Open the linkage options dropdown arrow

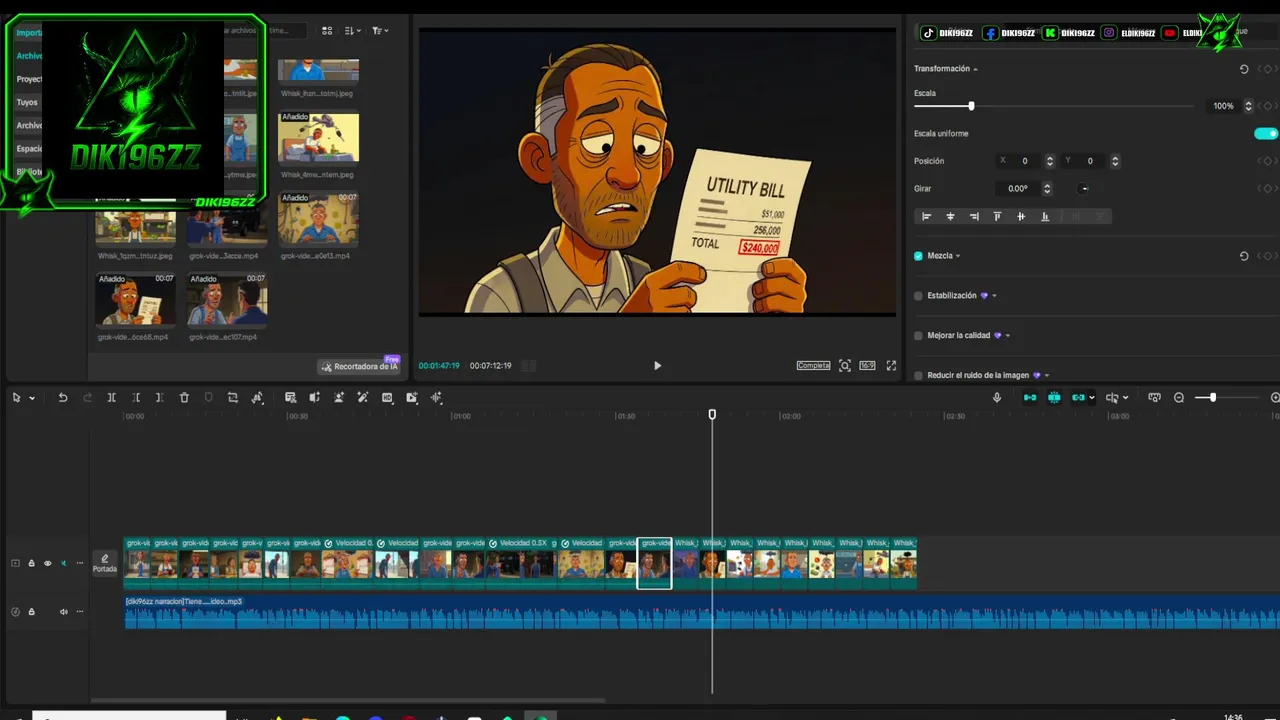[1091, 398]
